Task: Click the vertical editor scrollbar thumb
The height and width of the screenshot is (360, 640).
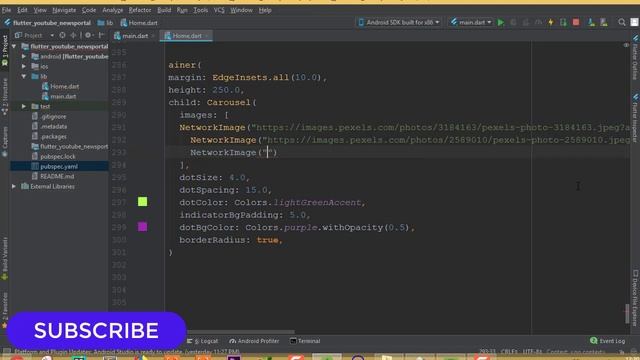Action: tap(627, 313)
